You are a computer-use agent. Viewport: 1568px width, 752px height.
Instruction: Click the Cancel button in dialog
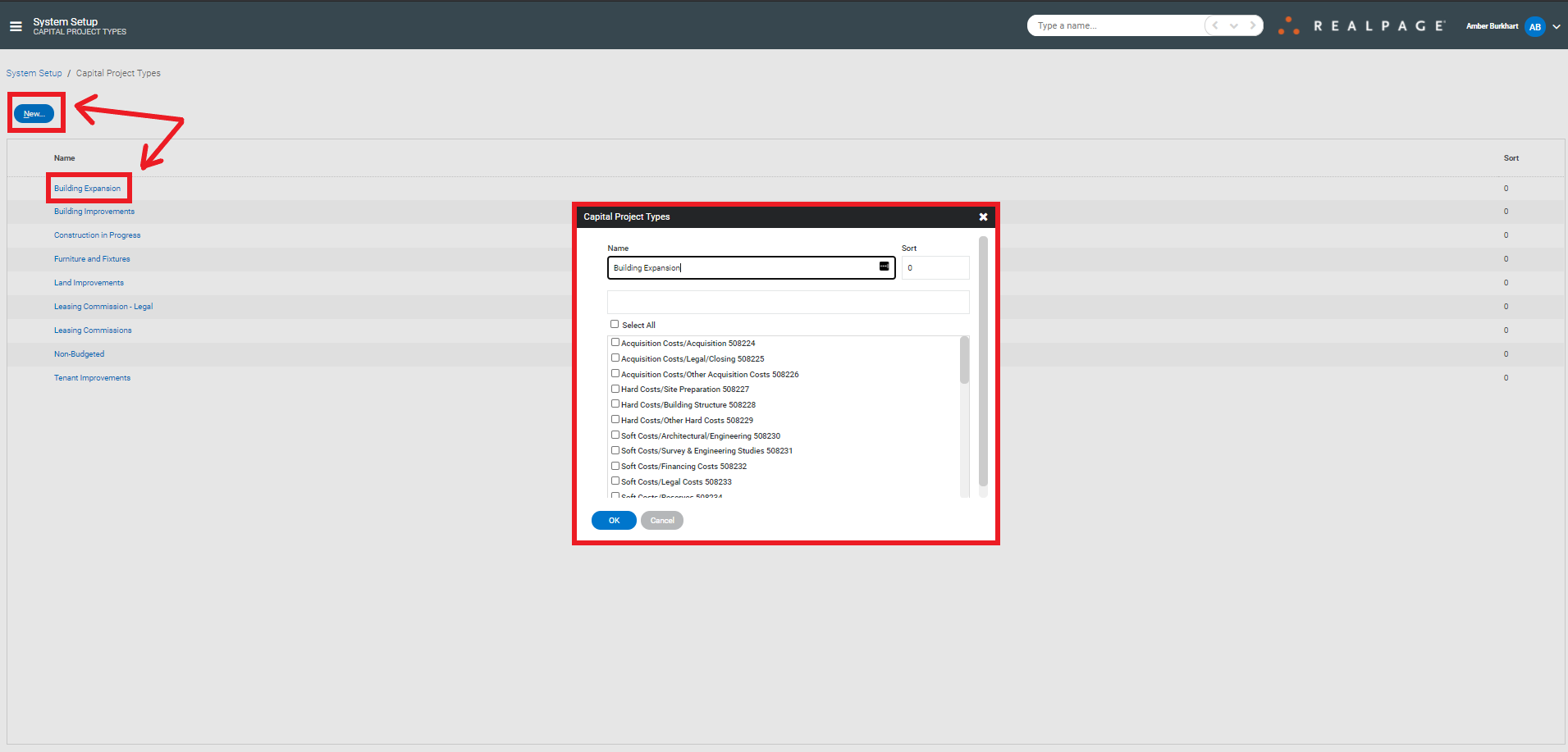point(662,520)
